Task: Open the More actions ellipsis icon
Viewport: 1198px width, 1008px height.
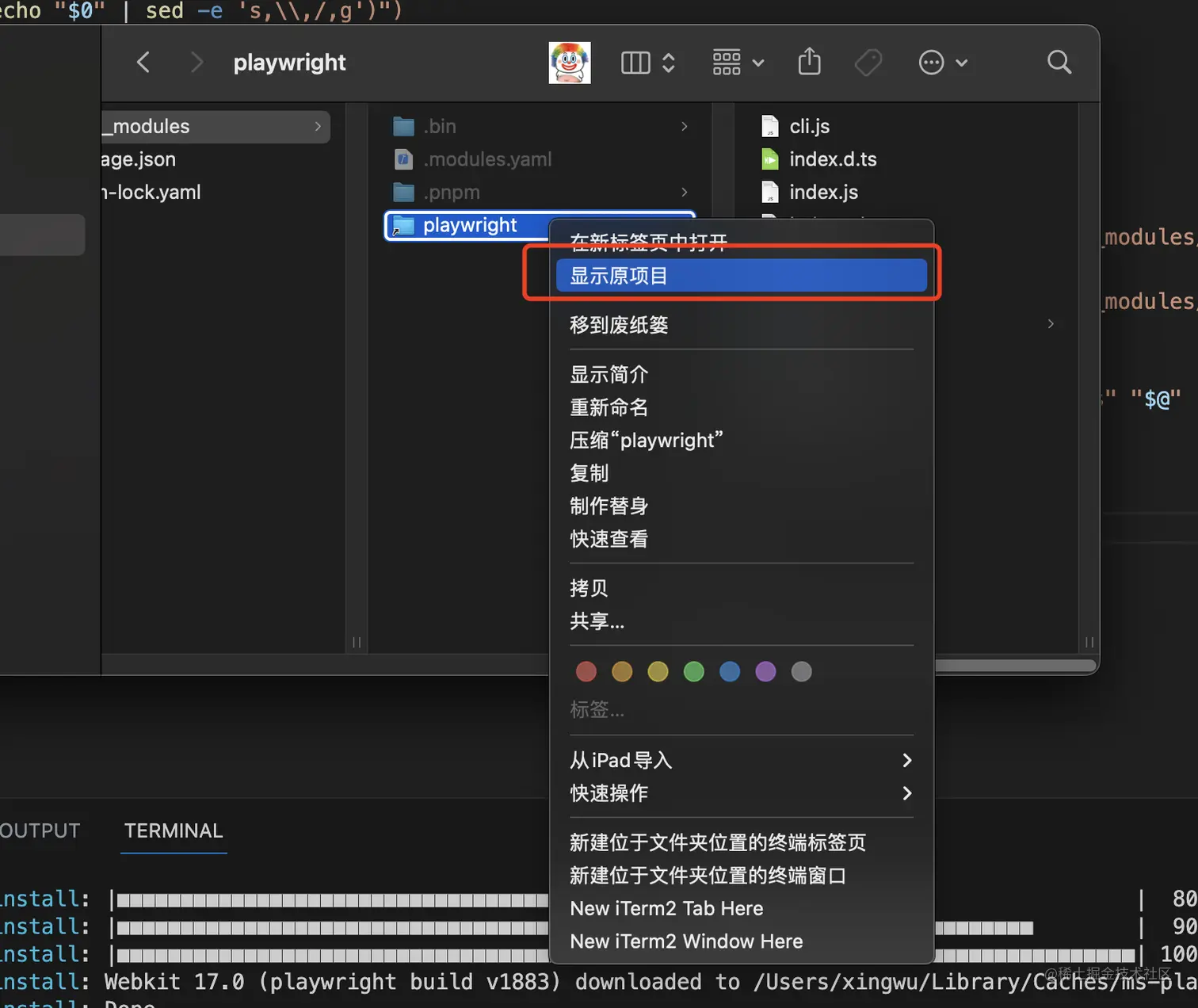Action: point(931,63)
